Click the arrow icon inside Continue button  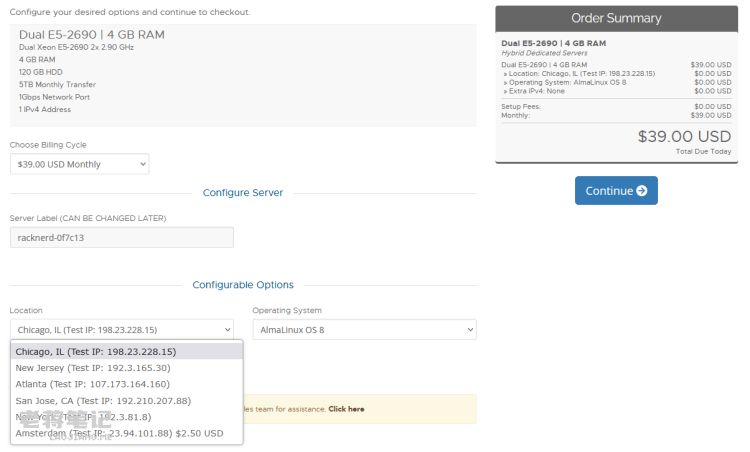(x=641, y=191)
